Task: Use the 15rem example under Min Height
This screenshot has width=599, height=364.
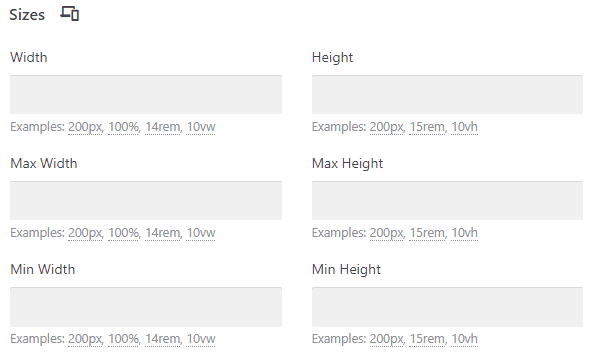Action: (x=427, y=339)
